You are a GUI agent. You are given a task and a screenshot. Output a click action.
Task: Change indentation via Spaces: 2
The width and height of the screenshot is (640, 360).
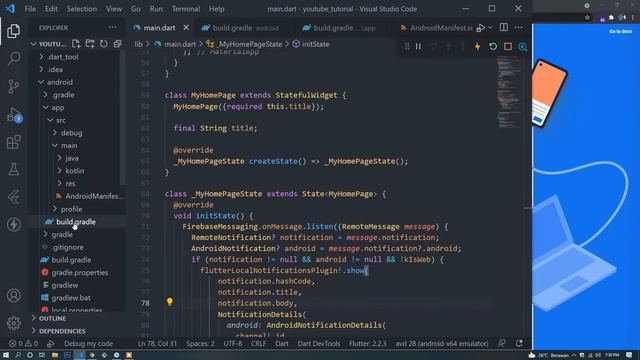click(x=200, y=343)
